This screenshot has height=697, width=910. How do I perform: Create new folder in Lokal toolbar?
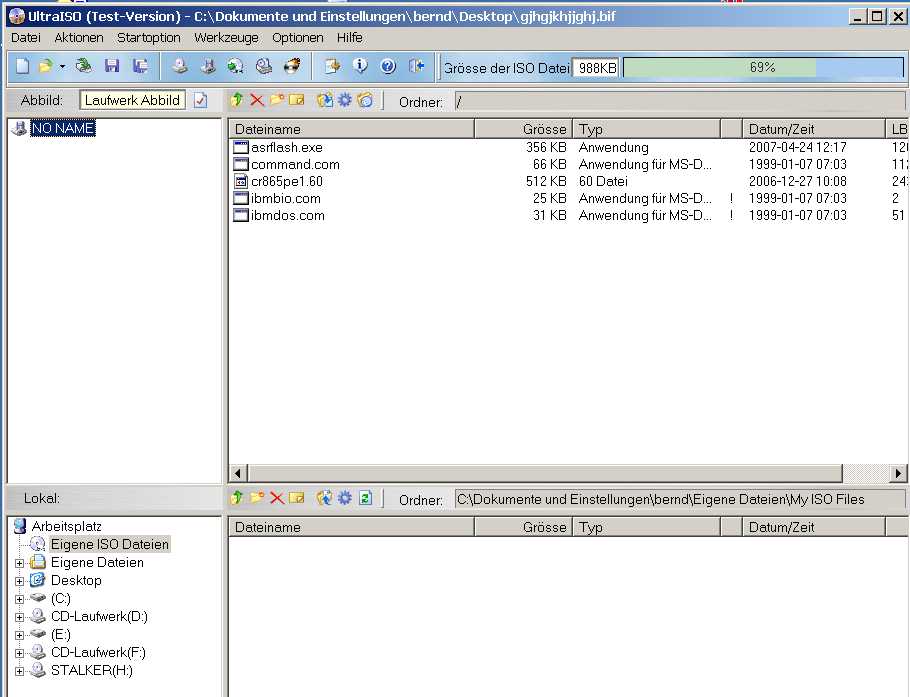point(257,498)
